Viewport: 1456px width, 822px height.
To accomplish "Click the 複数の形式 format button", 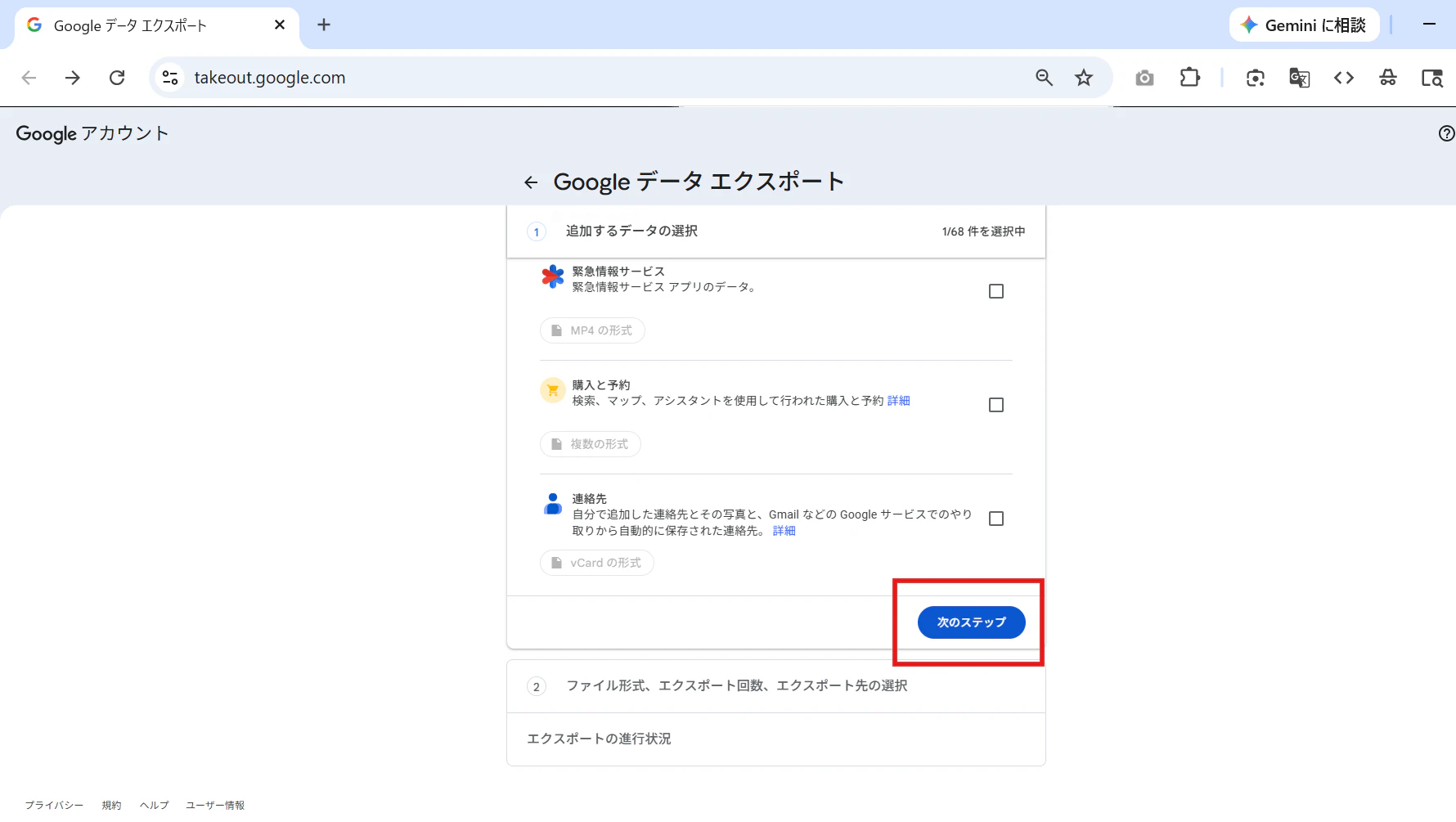I will tap(591, 444).
